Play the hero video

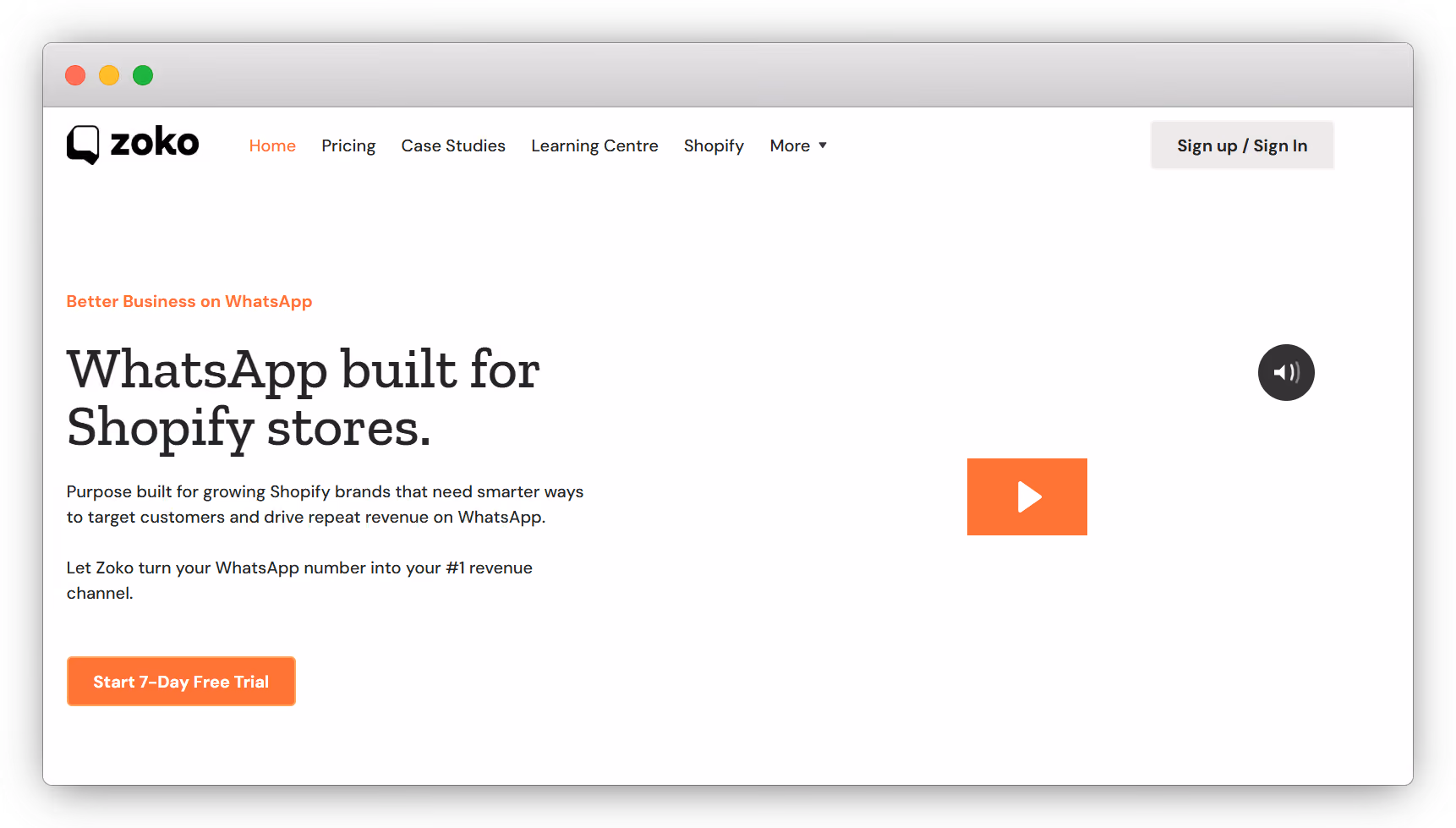[1027, 496]
